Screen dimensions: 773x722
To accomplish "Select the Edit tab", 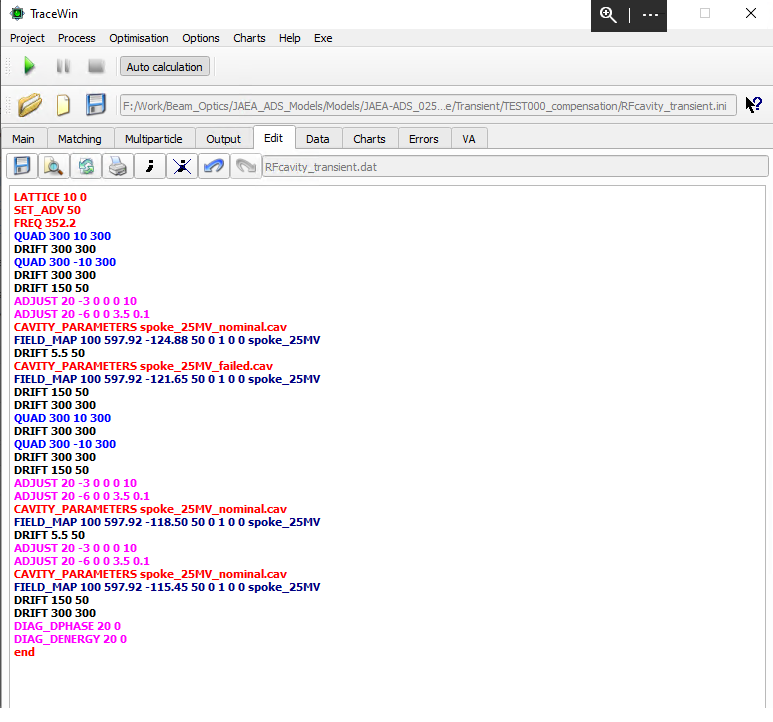I will tap(274, 138).
